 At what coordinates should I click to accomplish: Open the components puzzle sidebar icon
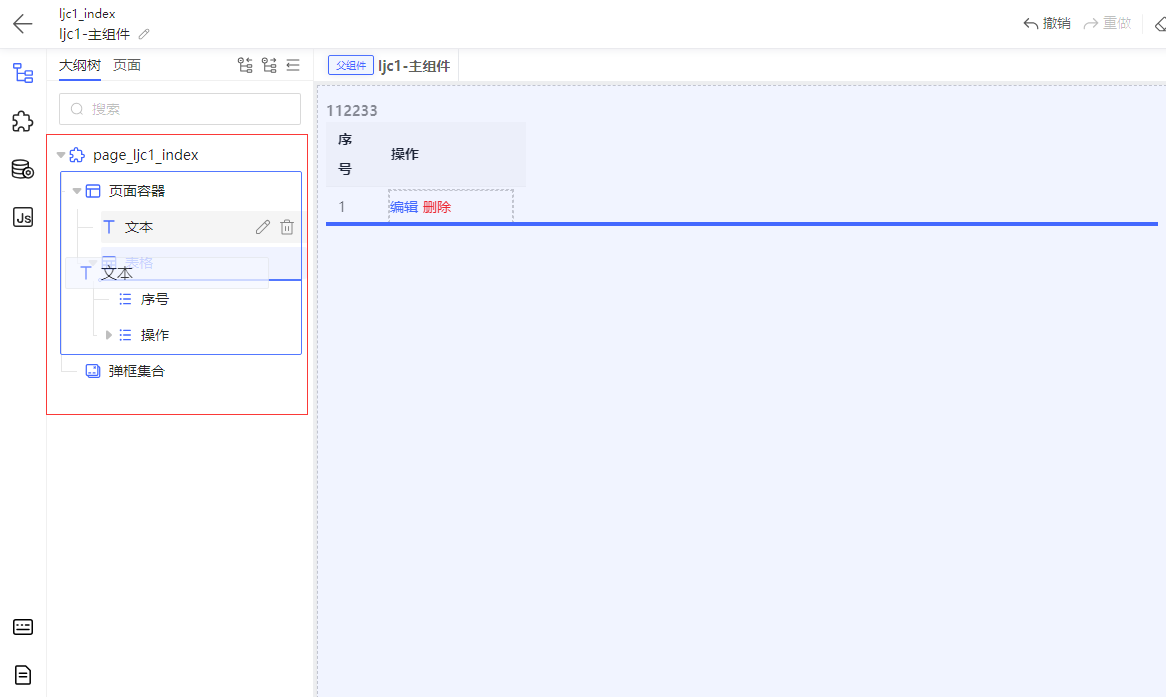pyautogui.click(x=23, y=121)
